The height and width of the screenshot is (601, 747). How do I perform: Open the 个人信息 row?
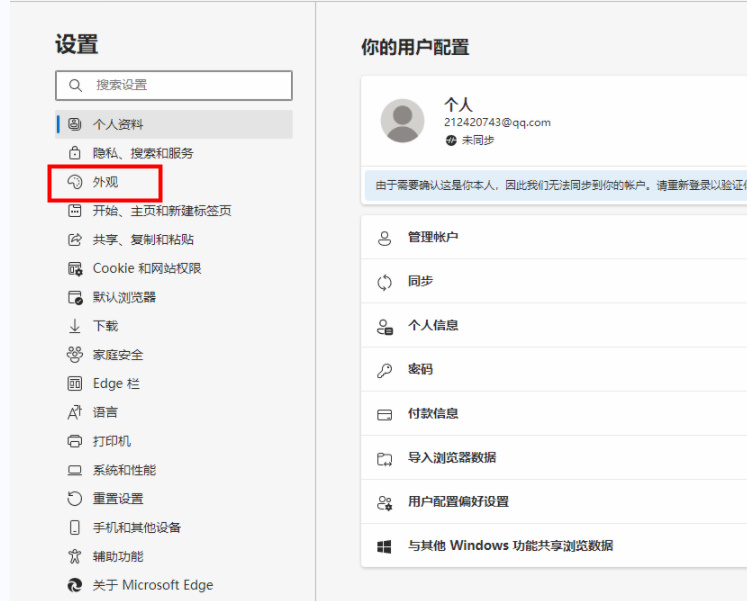point(554,326)
